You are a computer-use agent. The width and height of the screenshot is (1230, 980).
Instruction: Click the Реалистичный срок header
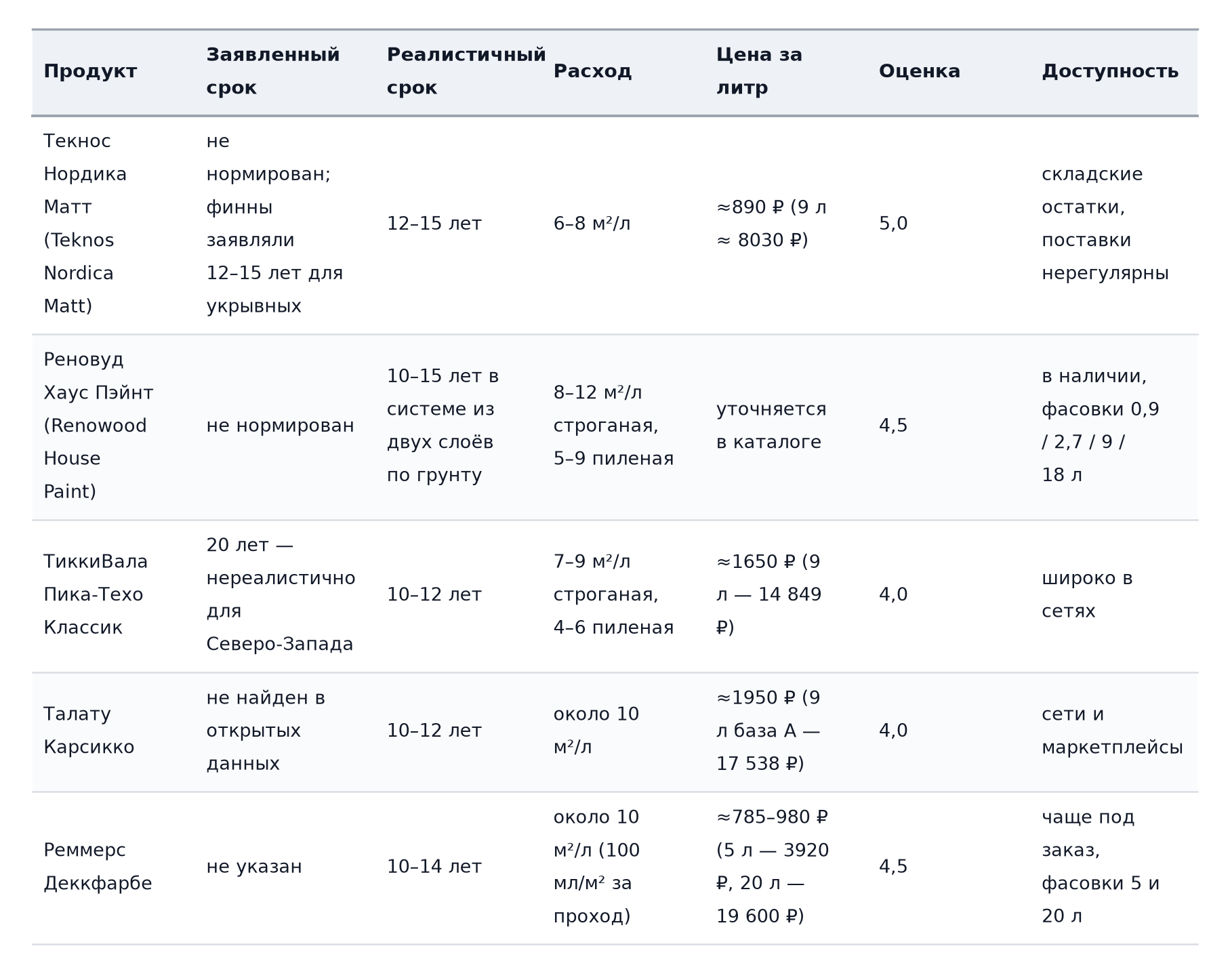(x=466, y=72)
